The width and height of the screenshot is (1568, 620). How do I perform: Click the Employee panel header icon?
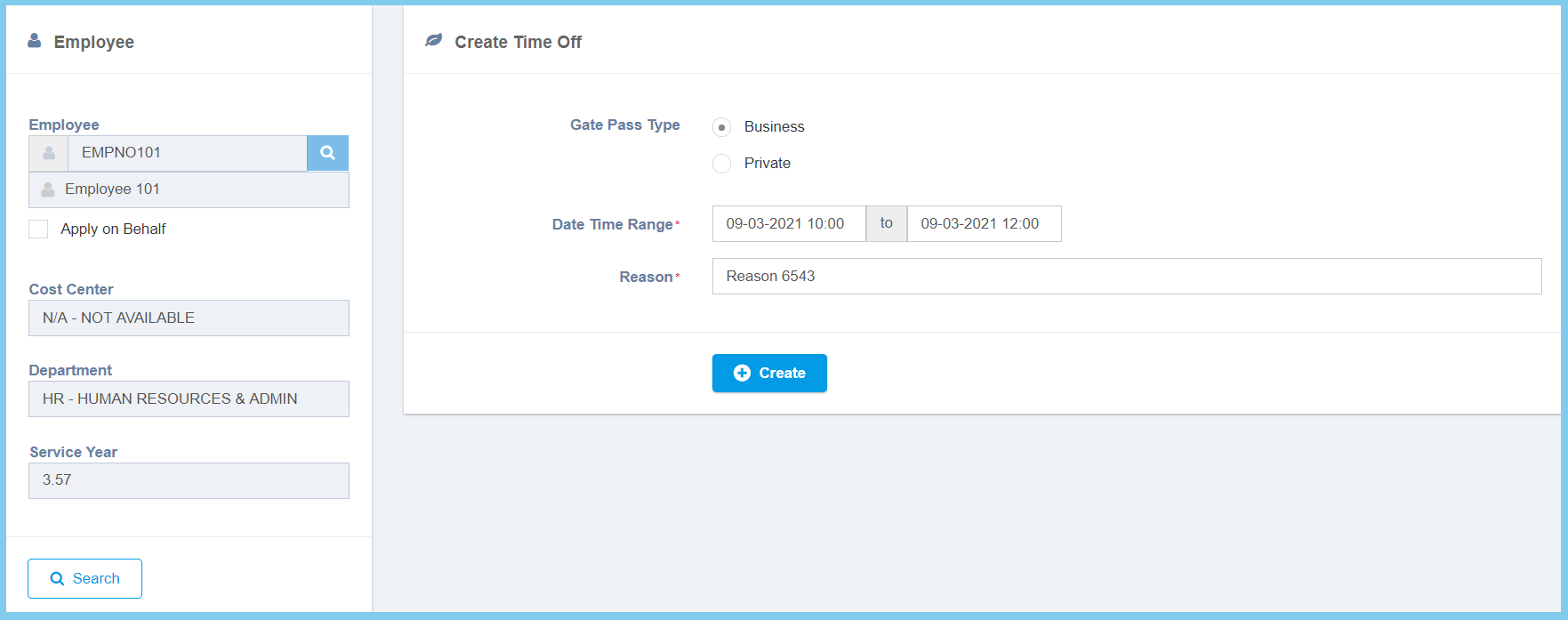click(35, 41)
